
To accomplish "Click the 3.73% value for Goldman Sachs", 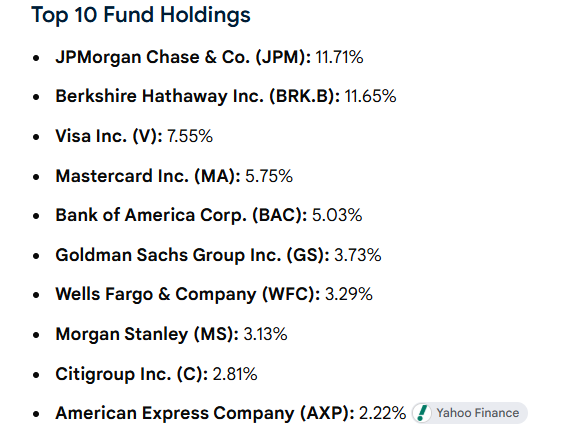I will 358,255.
